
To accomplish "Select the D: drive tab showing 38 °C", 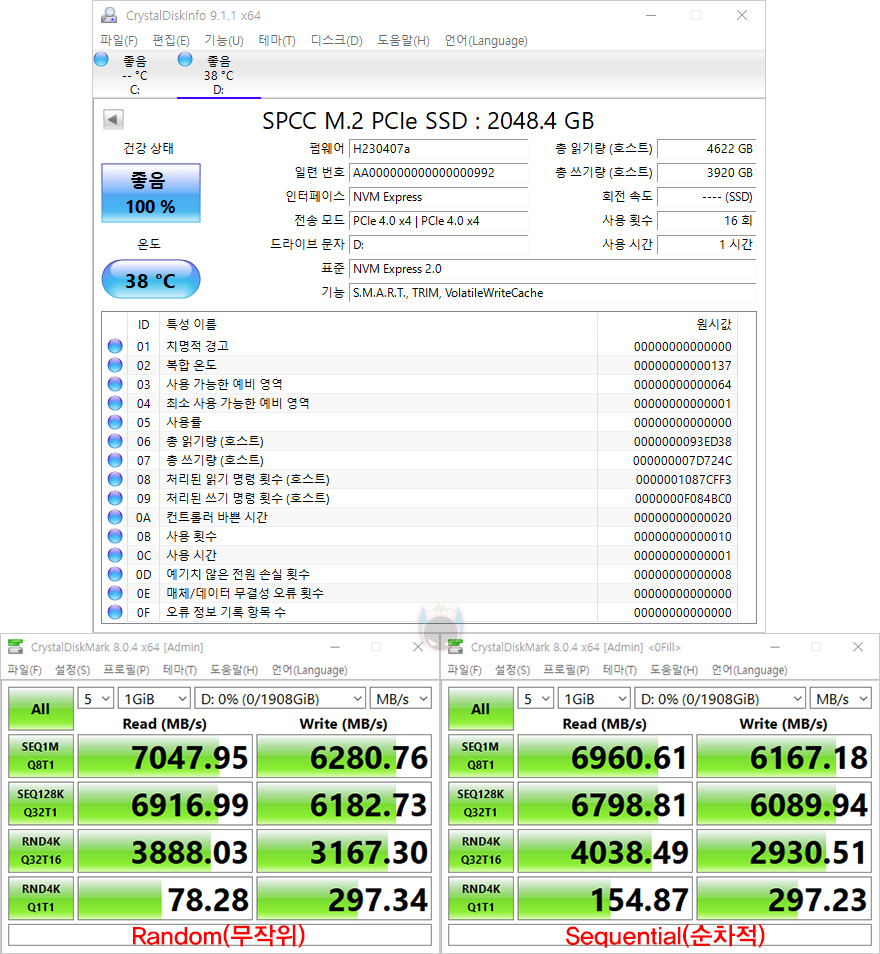I will point(218,75).
